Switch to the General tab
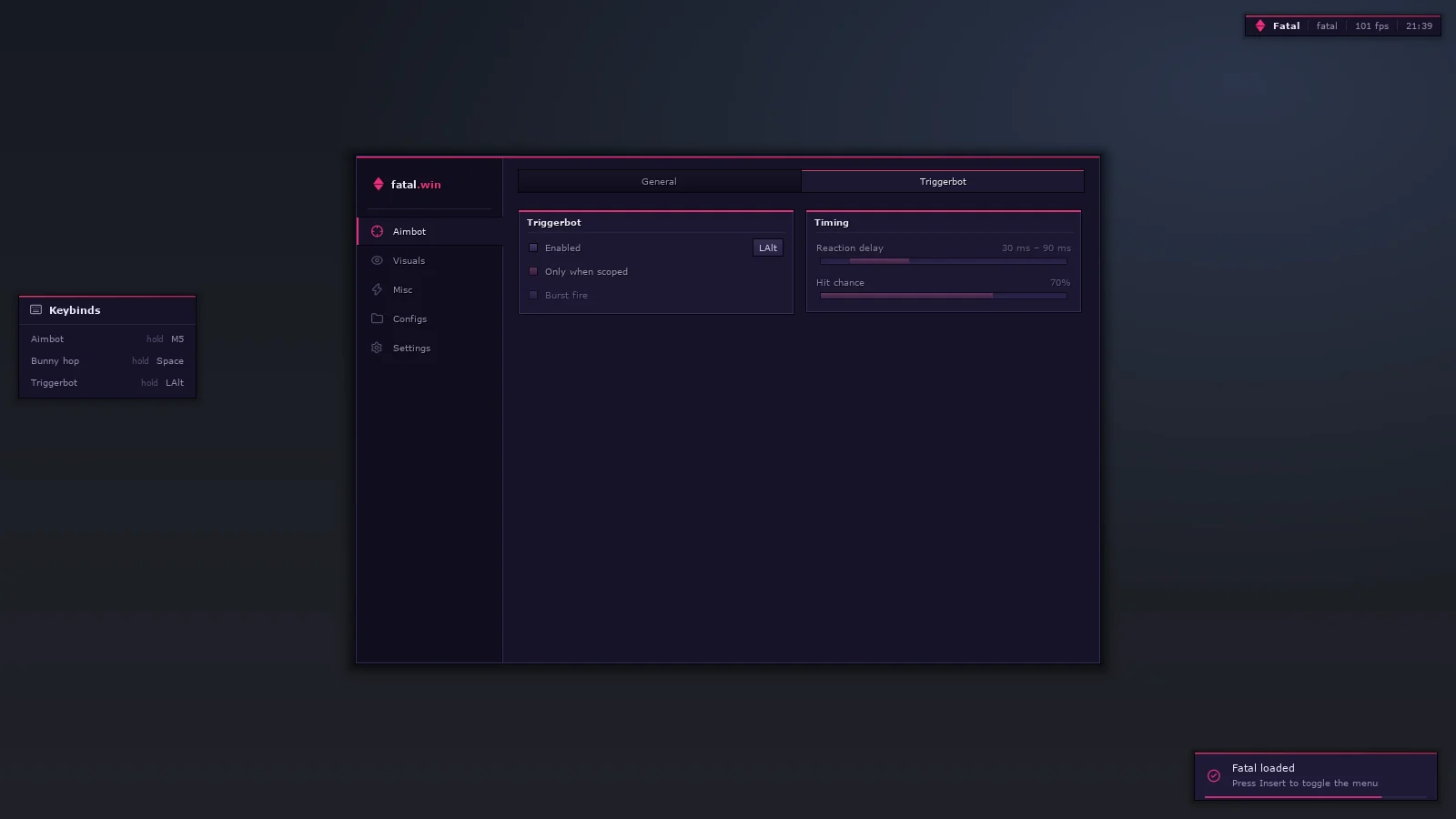 [659, 181]
